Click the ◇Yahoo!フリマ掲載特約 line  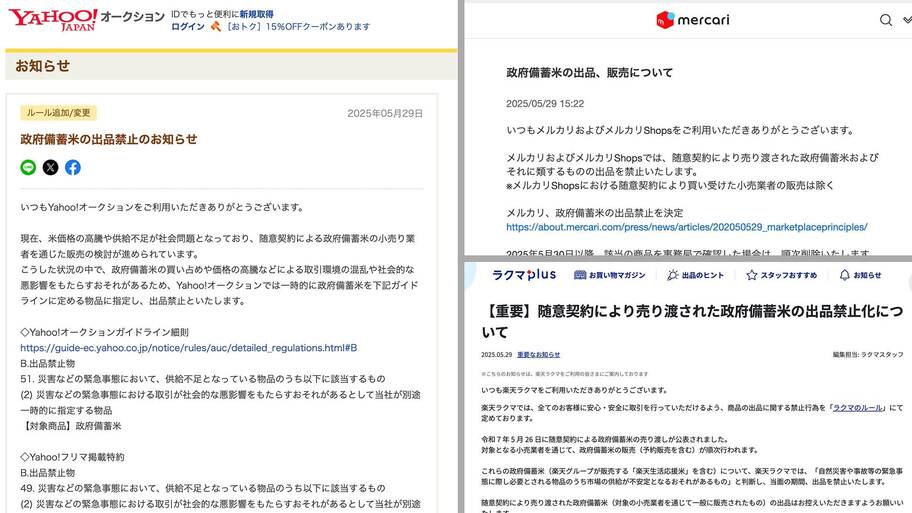tap(72, 457)
